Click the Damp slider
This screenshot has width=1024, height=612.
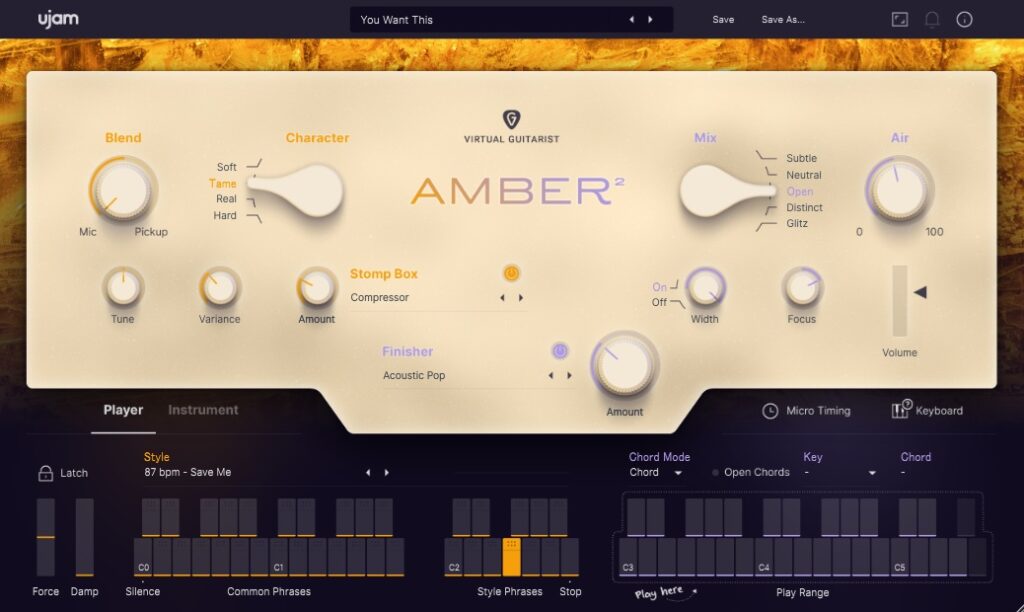click(84, 537)
